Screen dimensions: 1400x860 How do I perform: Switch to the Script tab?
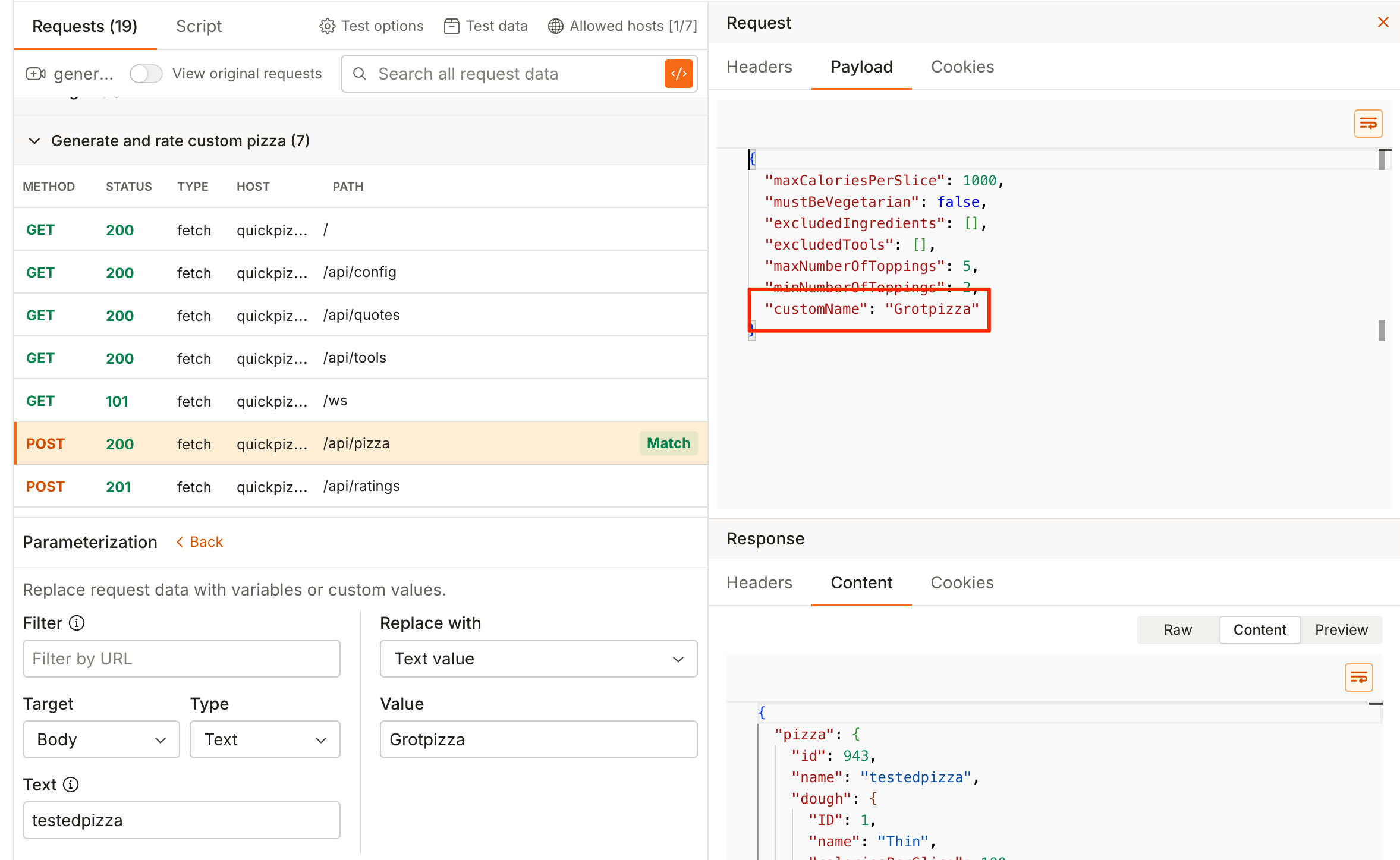199,26
